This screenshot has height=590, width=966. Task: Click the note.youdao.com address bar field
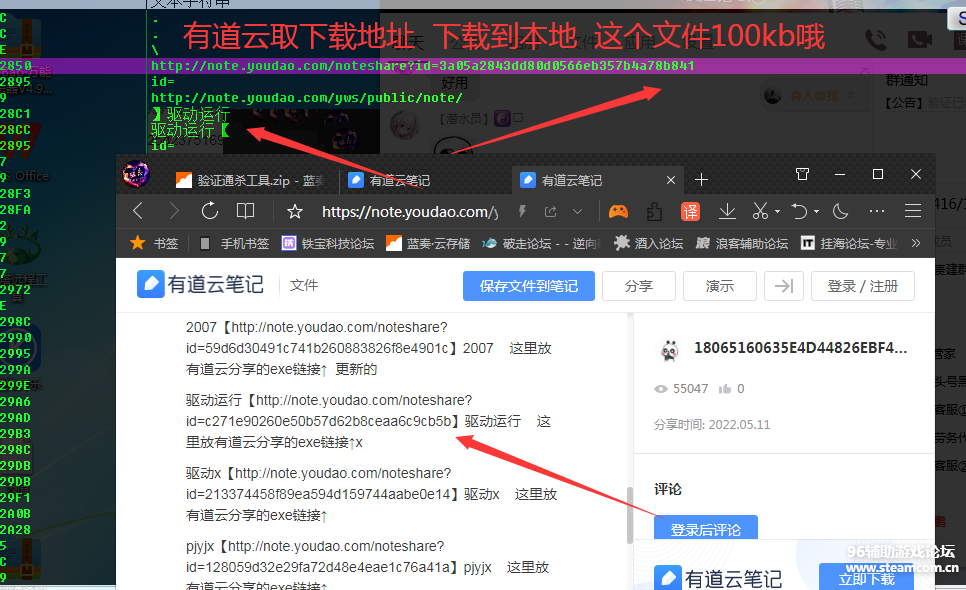point(410,211)
